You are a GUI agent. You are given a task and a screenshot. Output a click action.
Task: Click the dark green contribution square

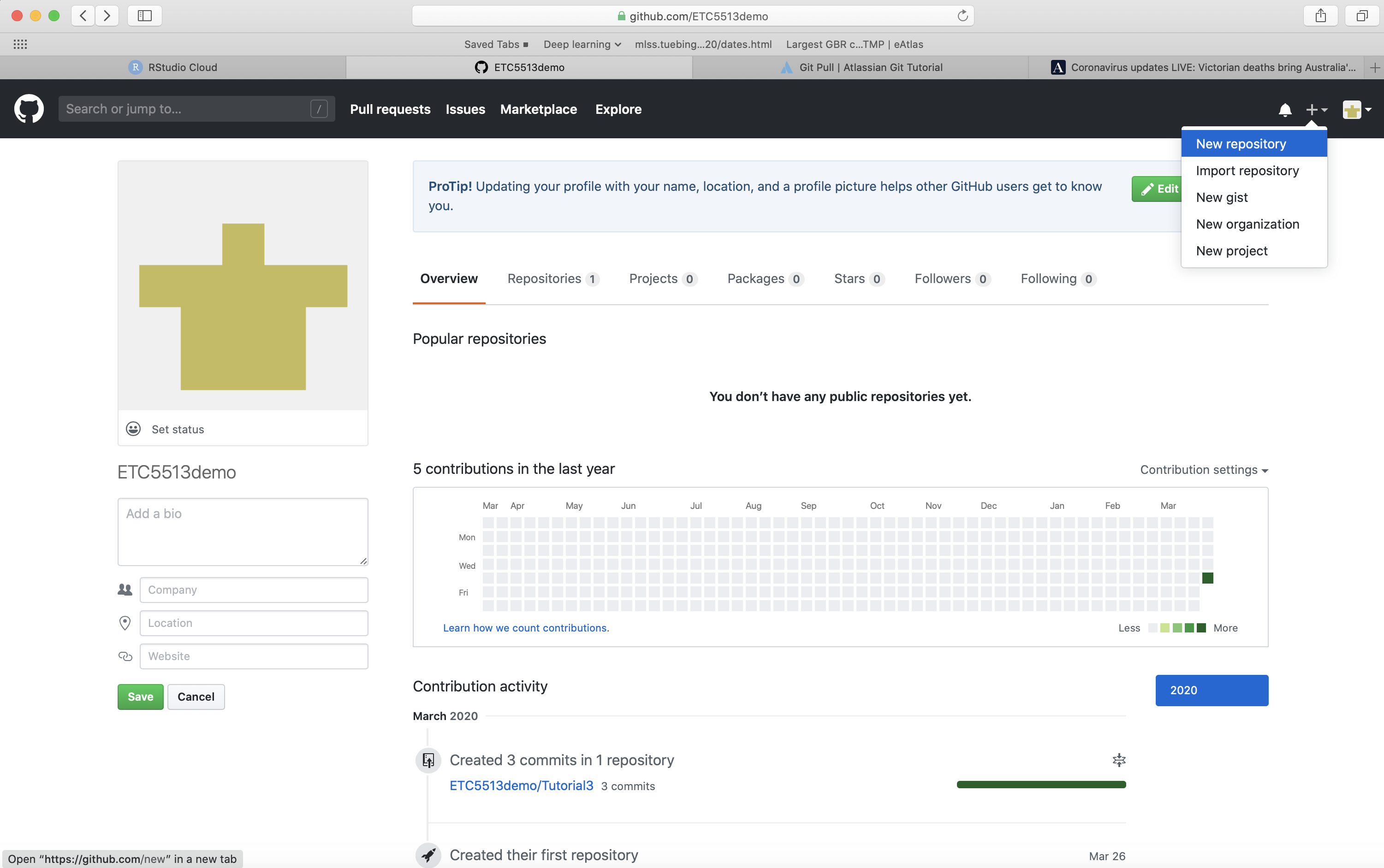pyautogui.click(x=1207, y=578)
